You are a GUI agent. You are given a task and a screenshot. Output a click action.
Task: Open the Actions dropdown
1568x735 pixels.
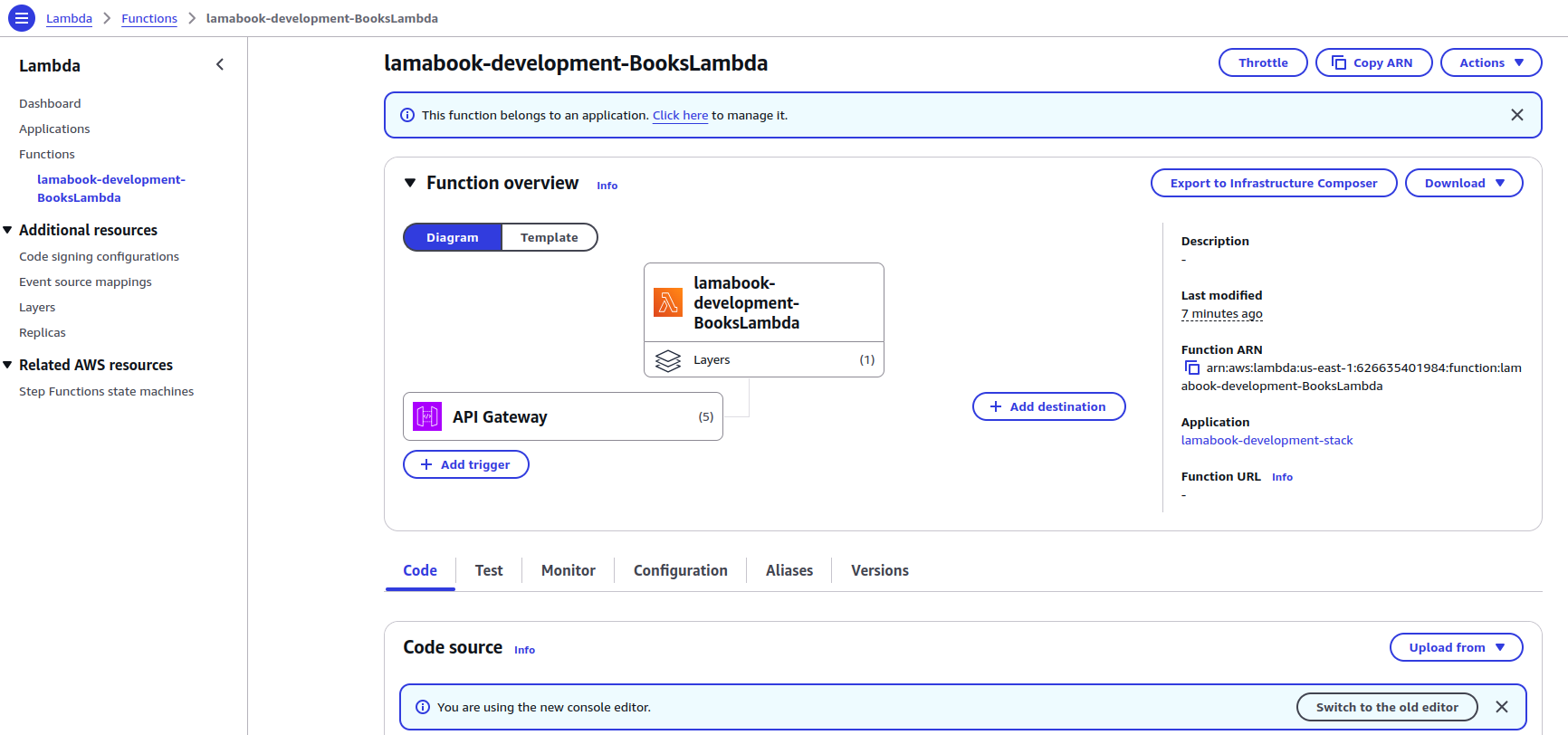(1491, 62)
